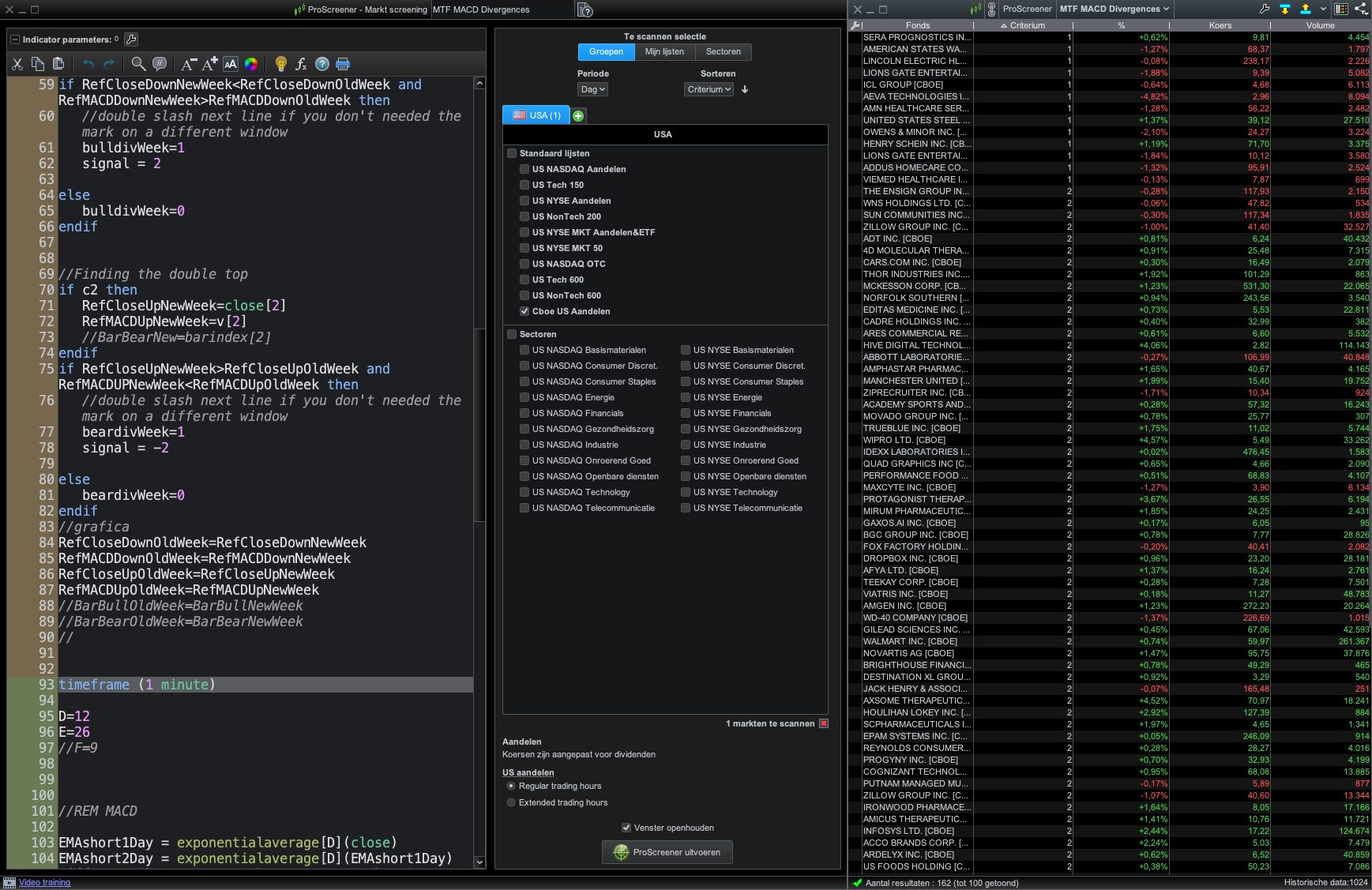
Task: Open the Video training link
Action: point(44,882)
